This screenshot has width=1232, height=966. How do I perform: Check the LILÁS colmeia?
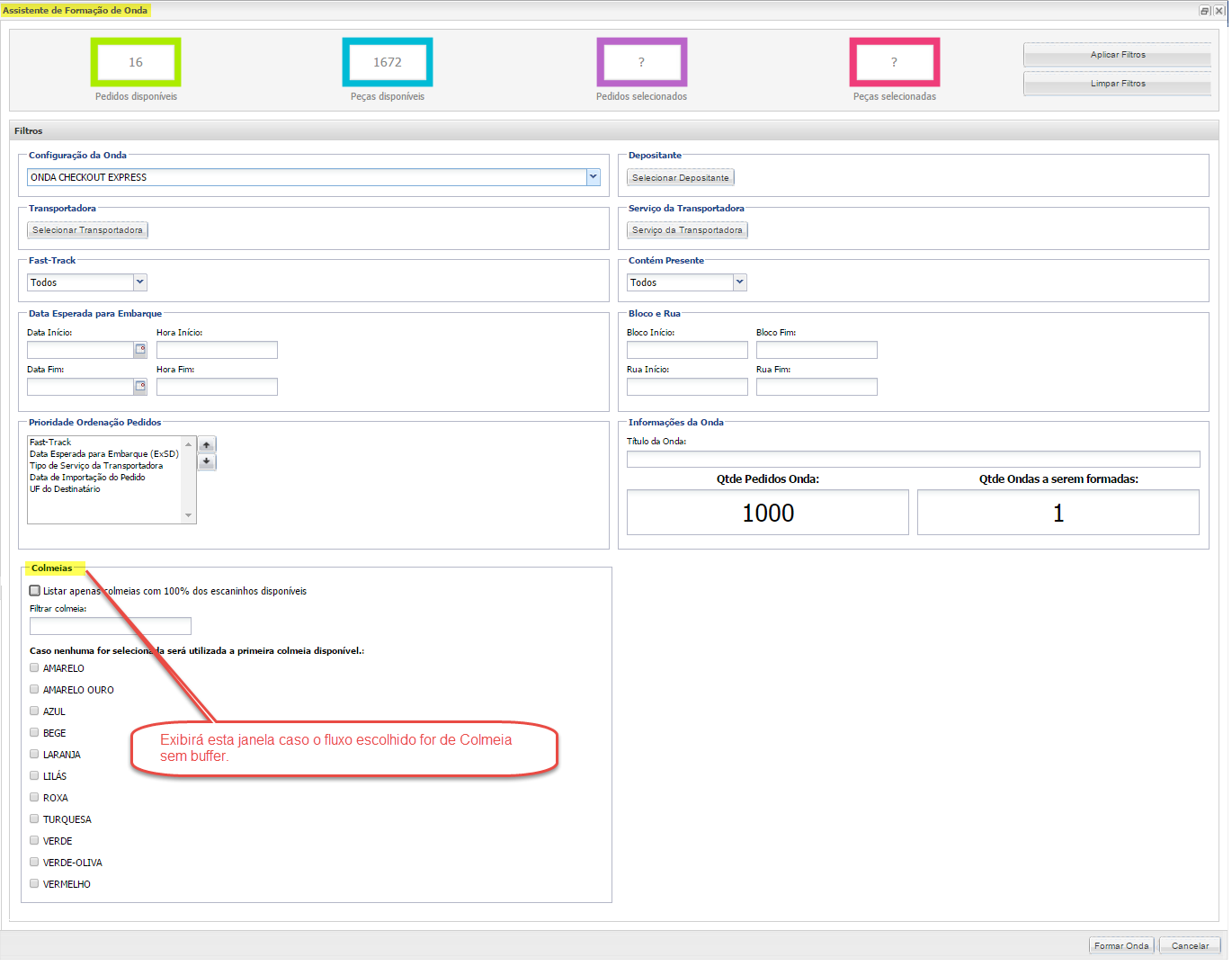pyautogui.click(x=34, y=776)
